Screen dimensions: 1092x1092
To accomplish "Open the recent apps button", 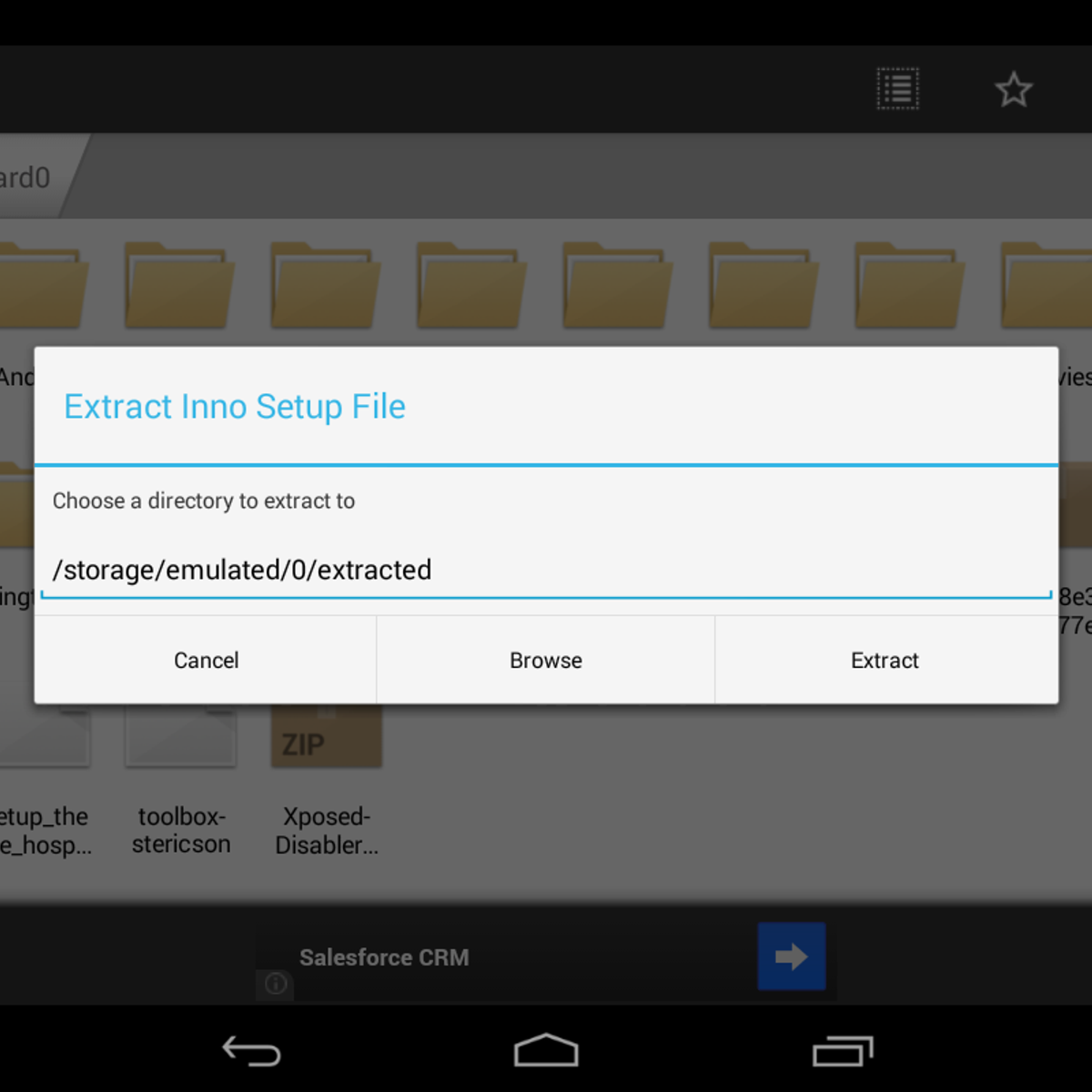I will click(x=842, y=1051).
